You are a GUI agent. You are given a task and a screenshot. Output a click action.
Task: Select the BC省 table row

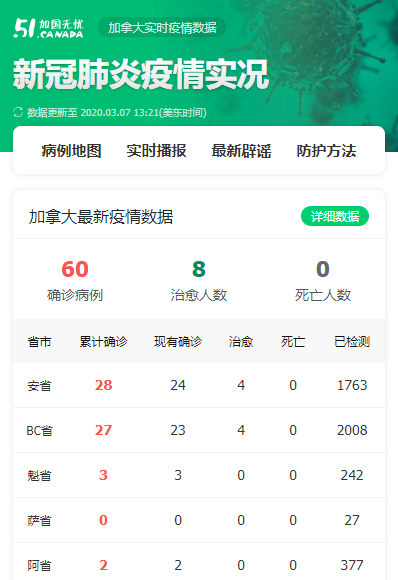click(199, 430)
